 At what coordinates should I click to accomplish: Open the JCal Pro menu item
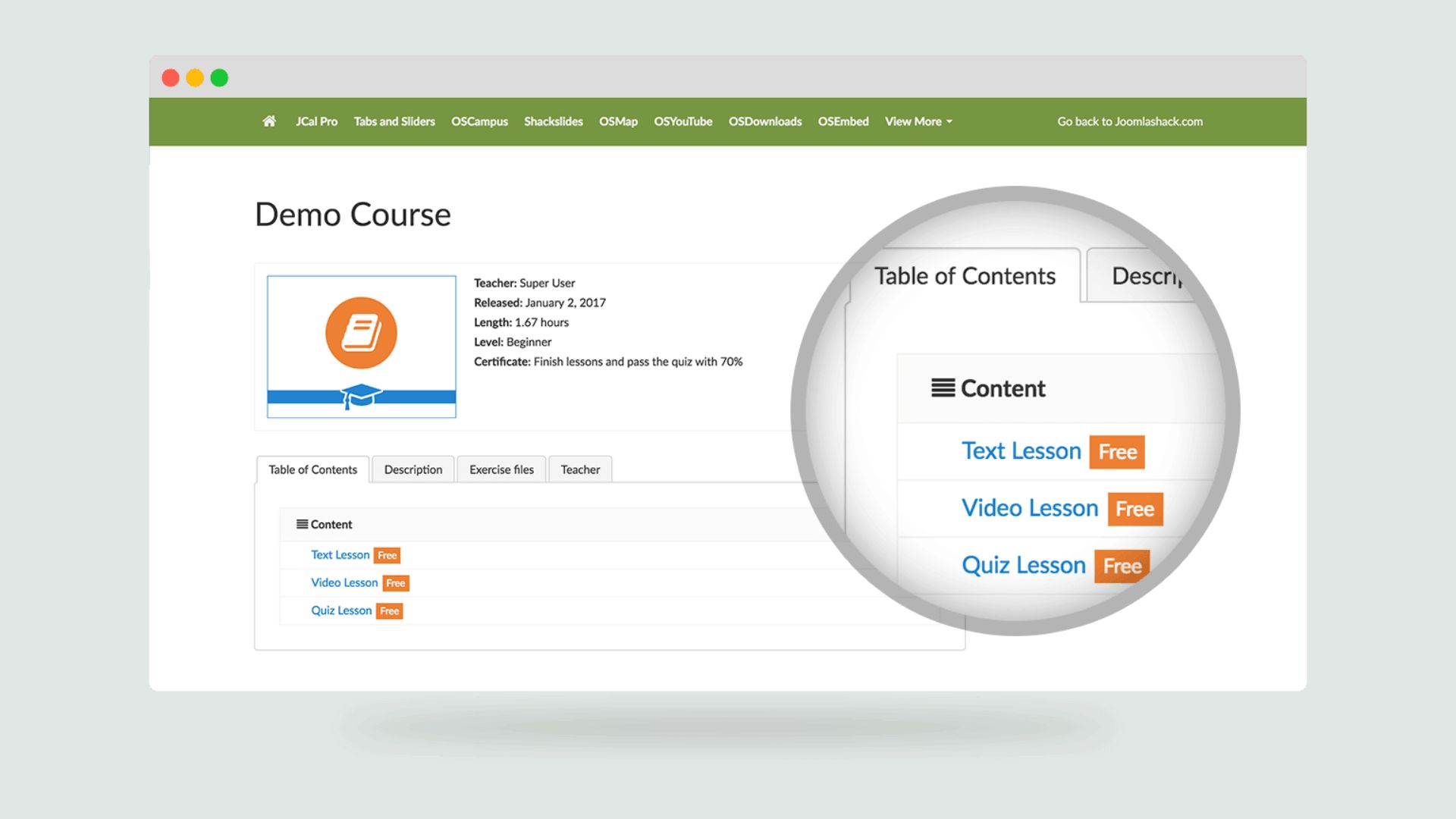pos(316,121)
